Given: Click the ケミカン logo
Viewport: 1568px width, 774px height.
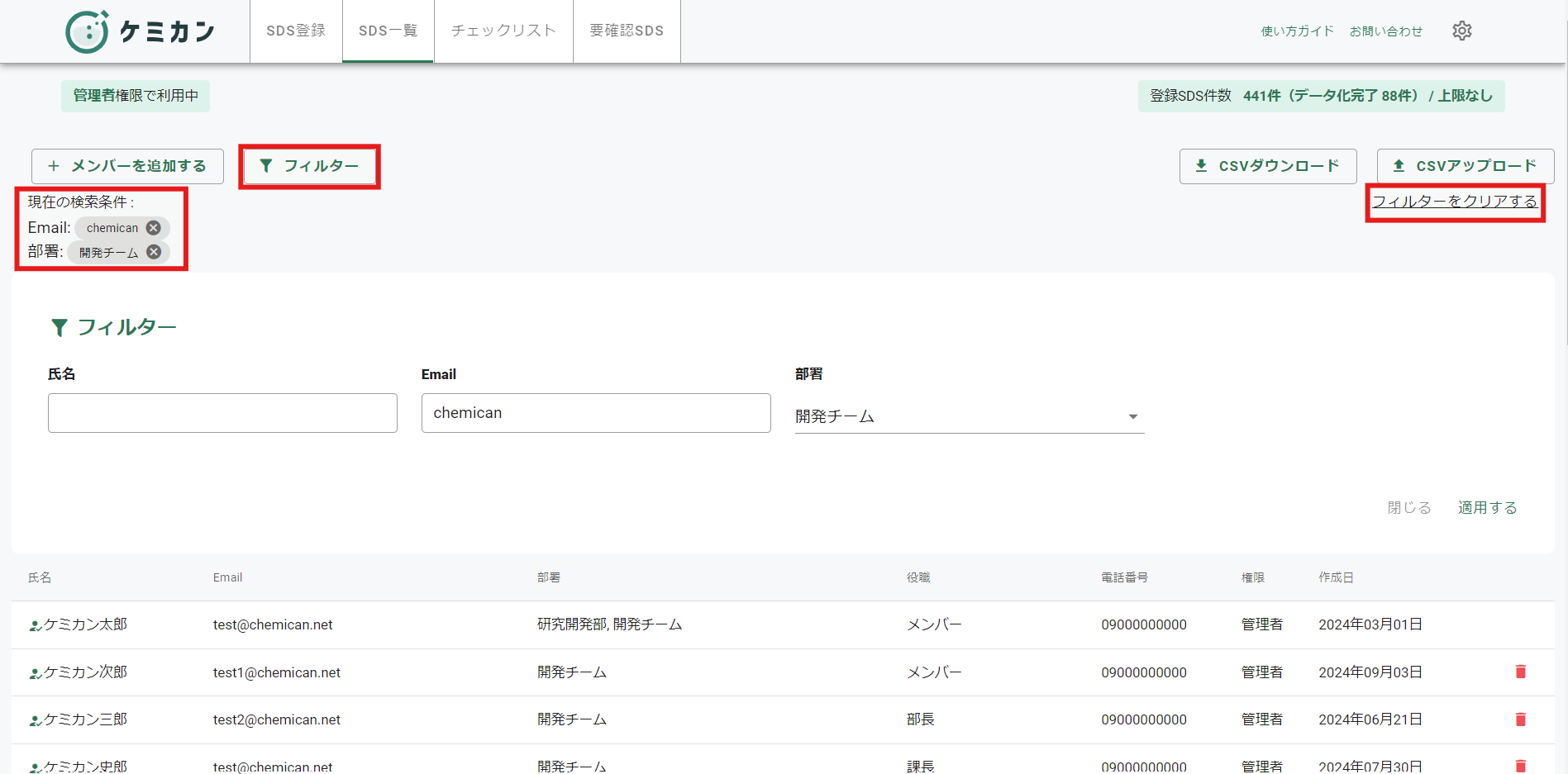Looking at the screenshot, I should (x=141, y=31).
